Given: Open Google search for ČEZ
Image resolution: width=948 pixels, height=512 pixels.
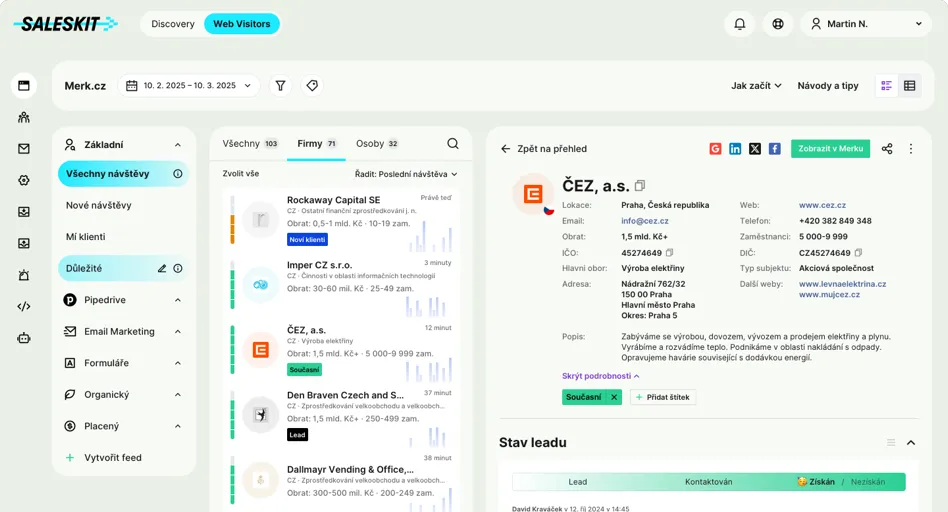Looking at the screenshot, I should (715, 149).
